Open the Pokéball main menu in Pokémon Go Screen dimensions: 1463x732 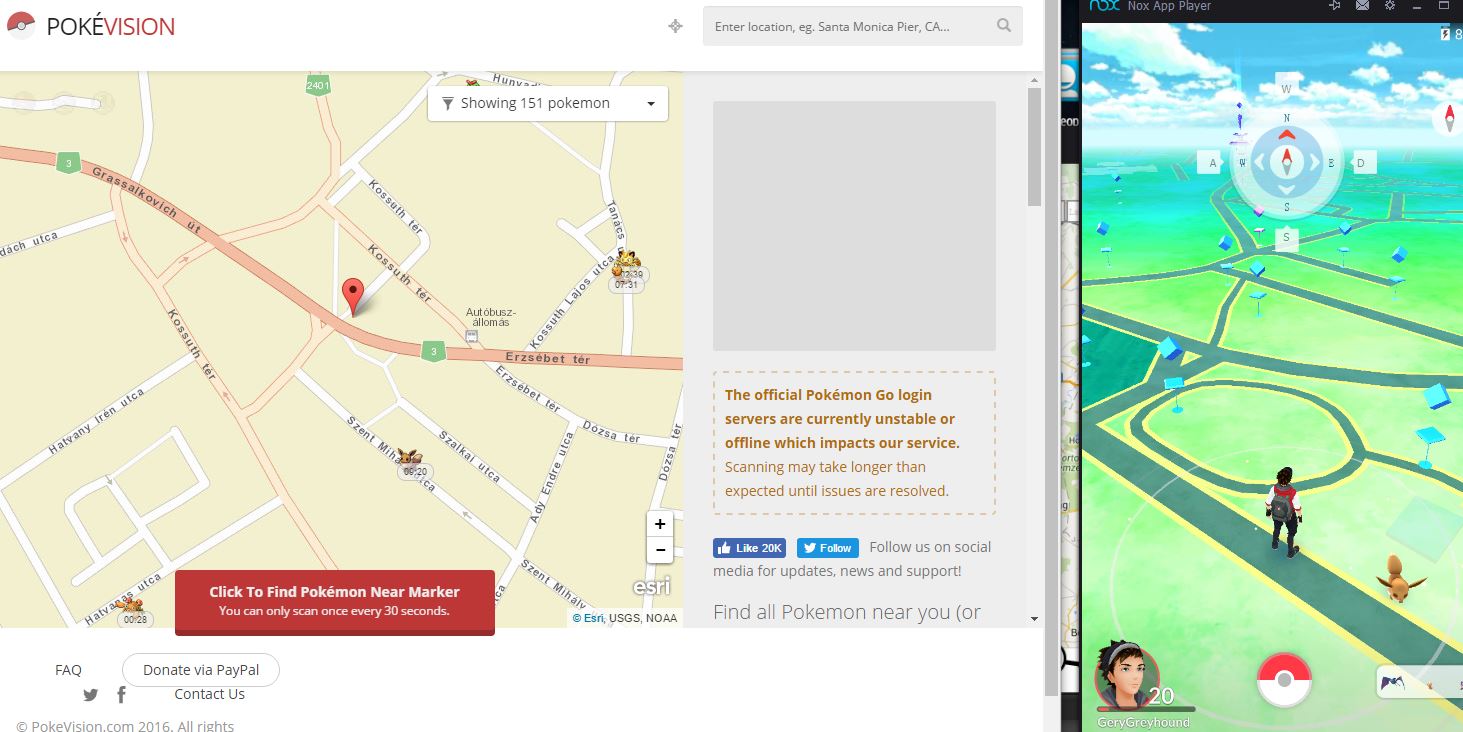[x=1283, y=680]
